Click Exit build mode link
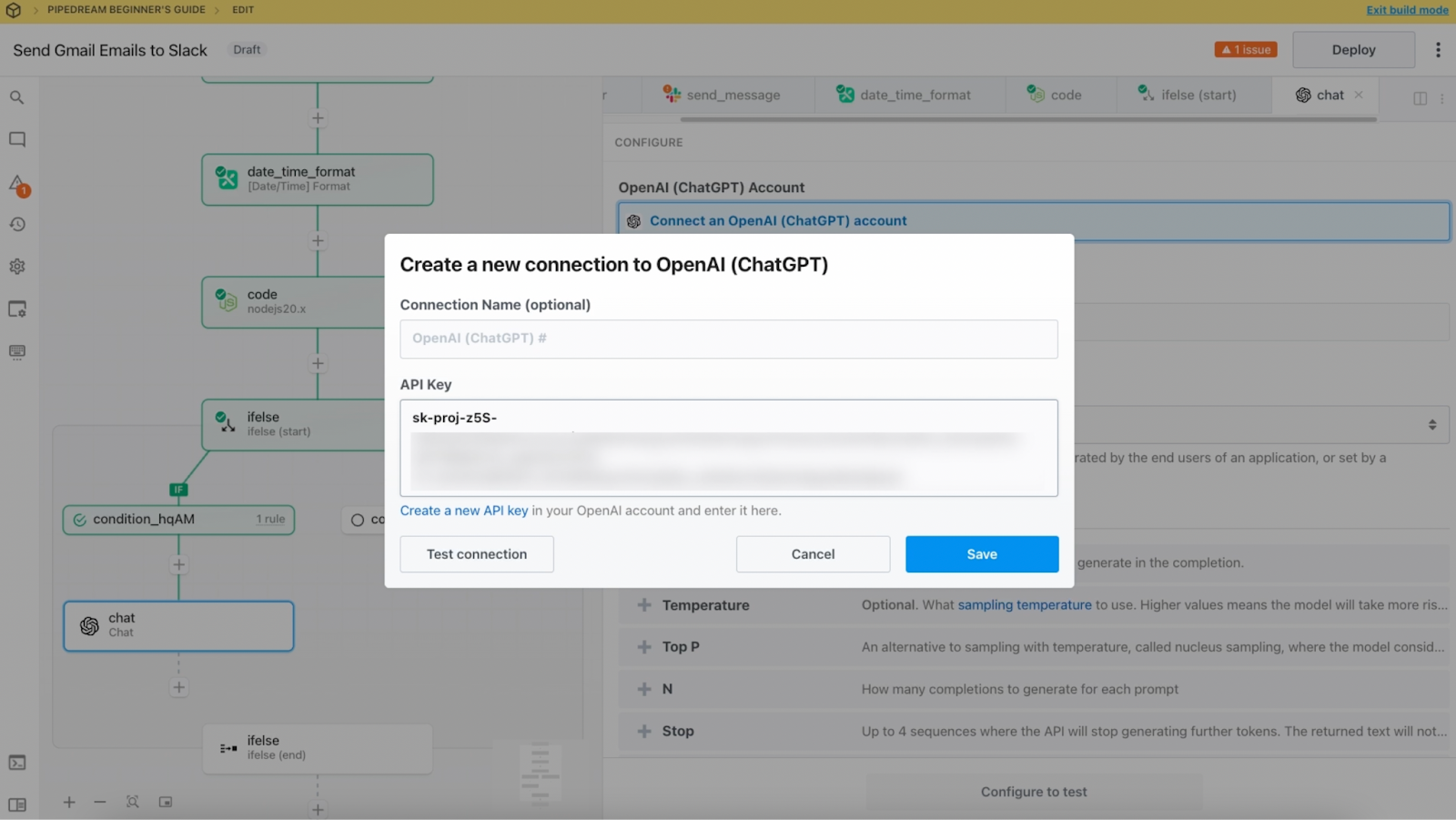The image size is (1456, 820). [1407, 10]
